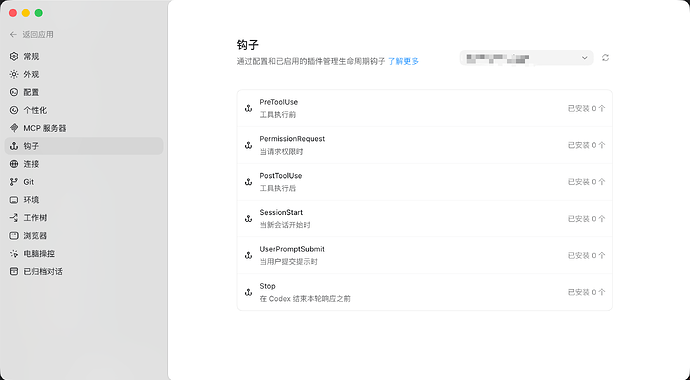Open the Stop hook name

[x=268, y=286]
